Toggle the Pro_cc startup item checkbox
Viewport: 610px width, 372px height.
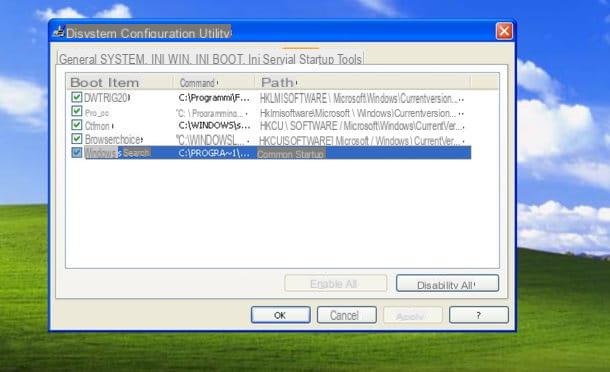pyautogui.click(x=77, y=111)
